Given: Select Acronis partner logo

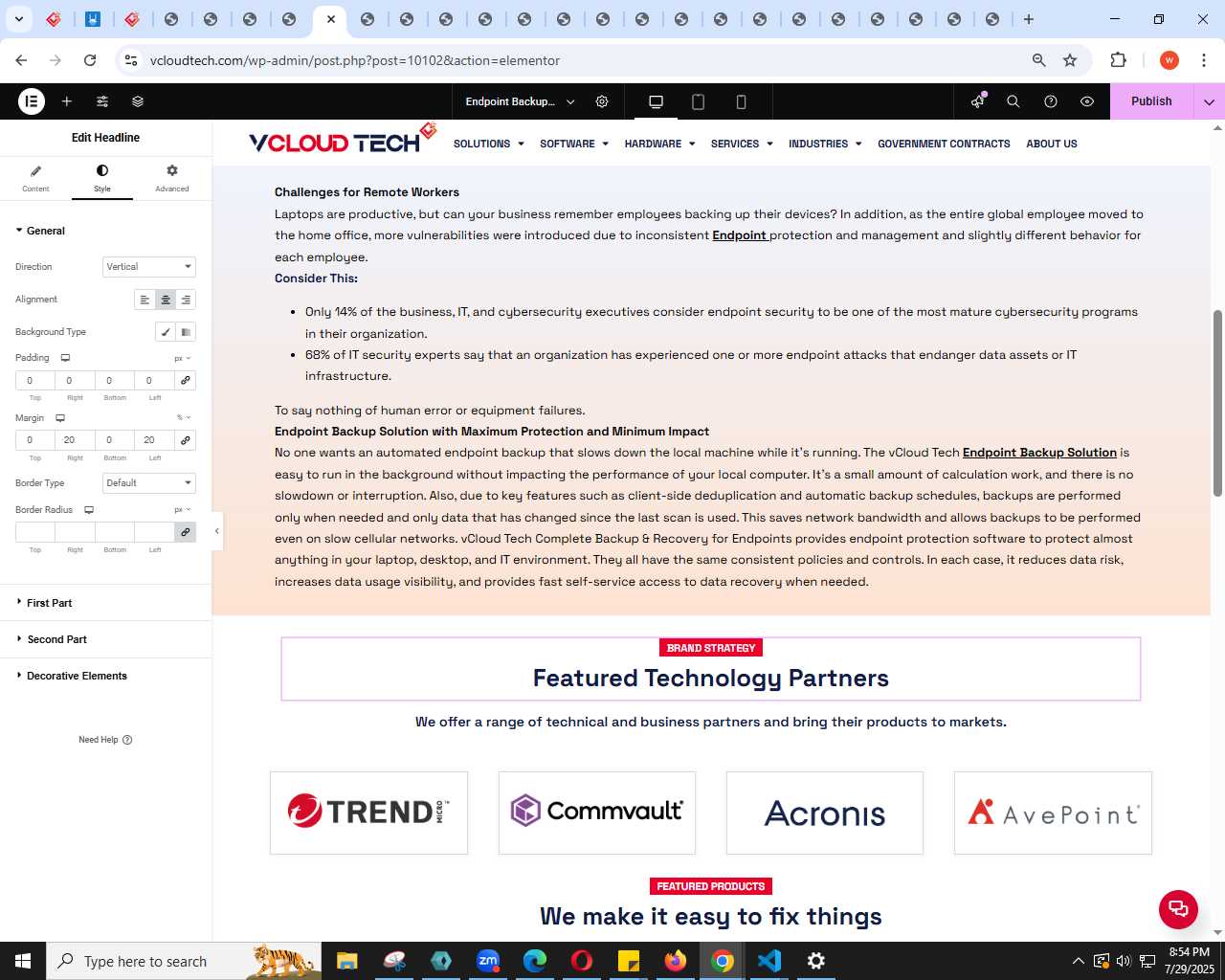Looking at the screenshot, I should tap(825, 813).
